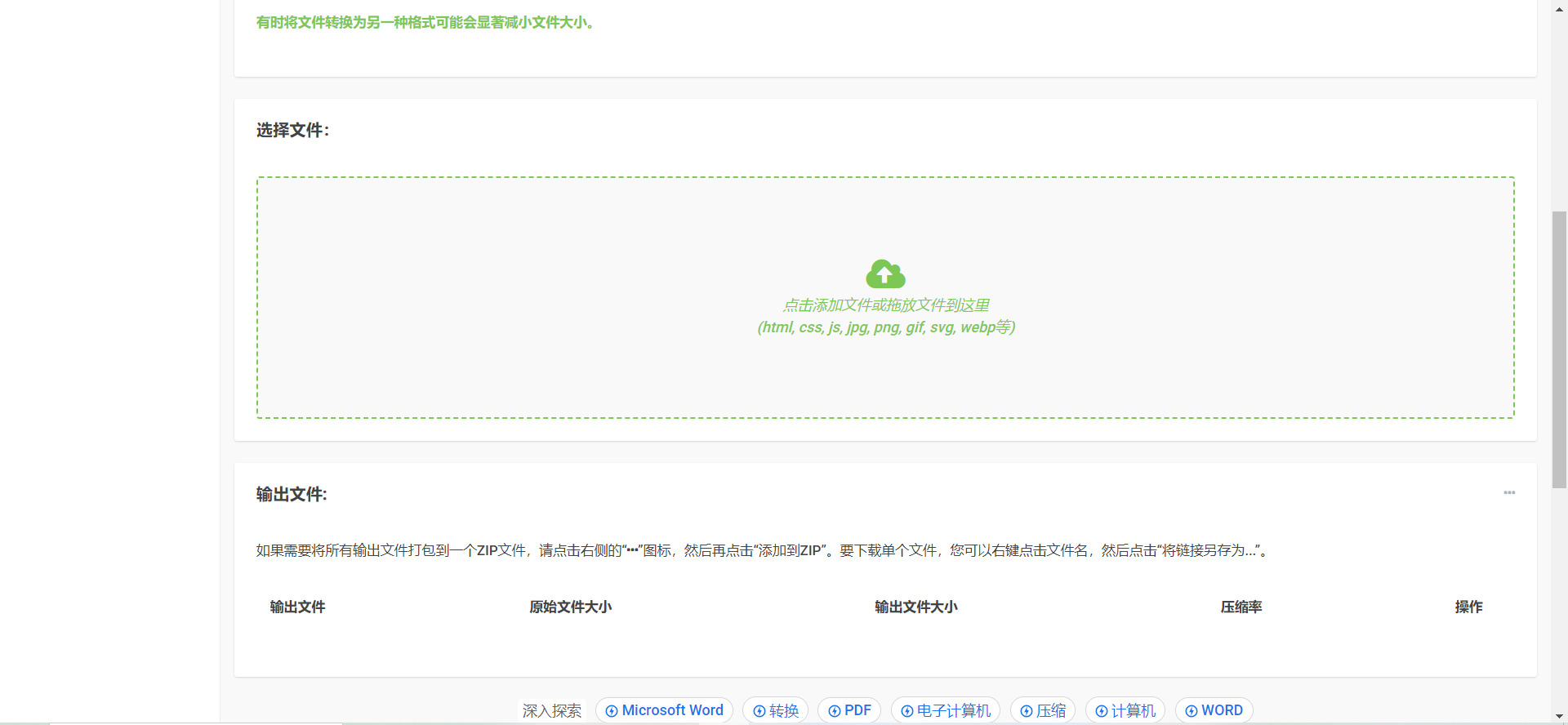Click the 电子计算机 explore chip
The height and width of the screenshot is (725, 1568).
(x=945, y=710)
